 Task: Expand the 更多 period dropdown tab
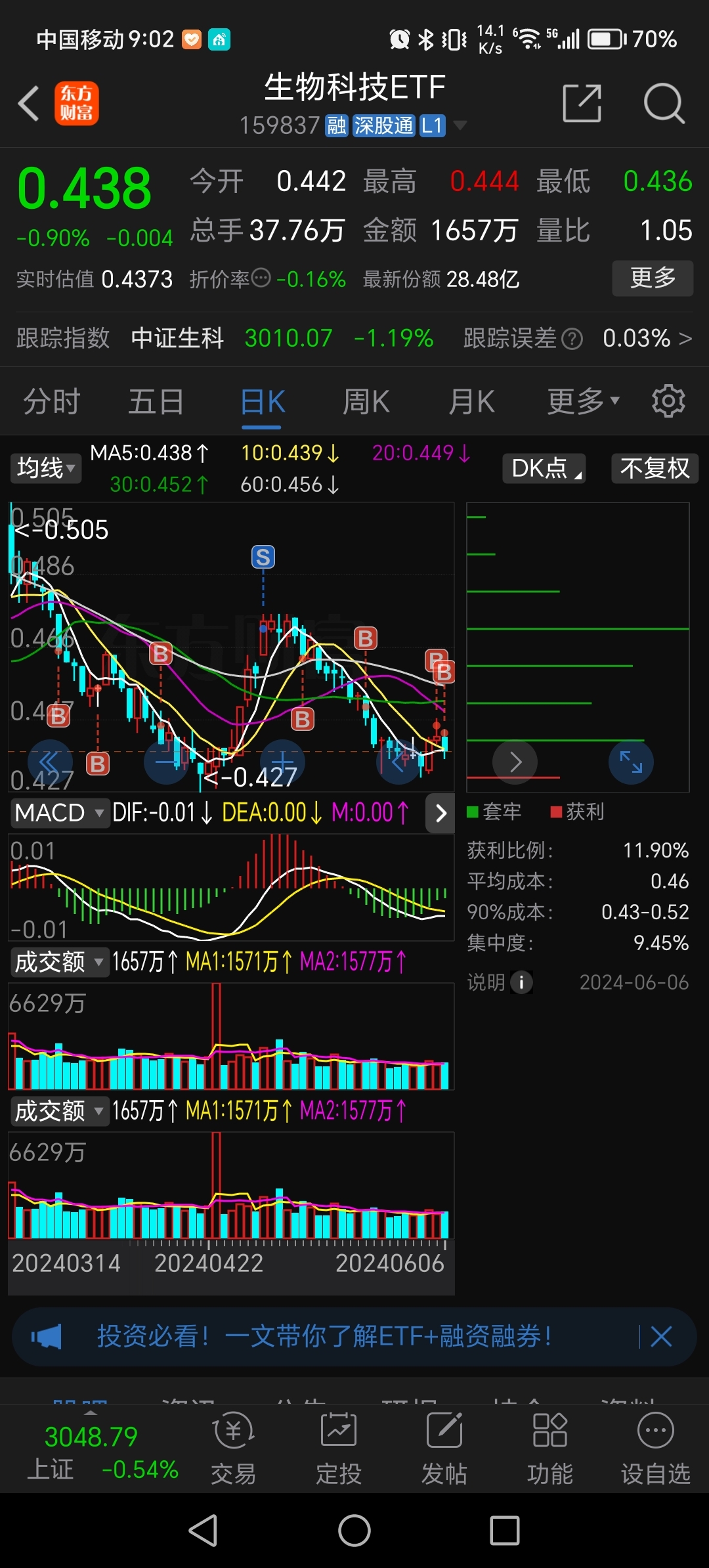tap(584, 401)
